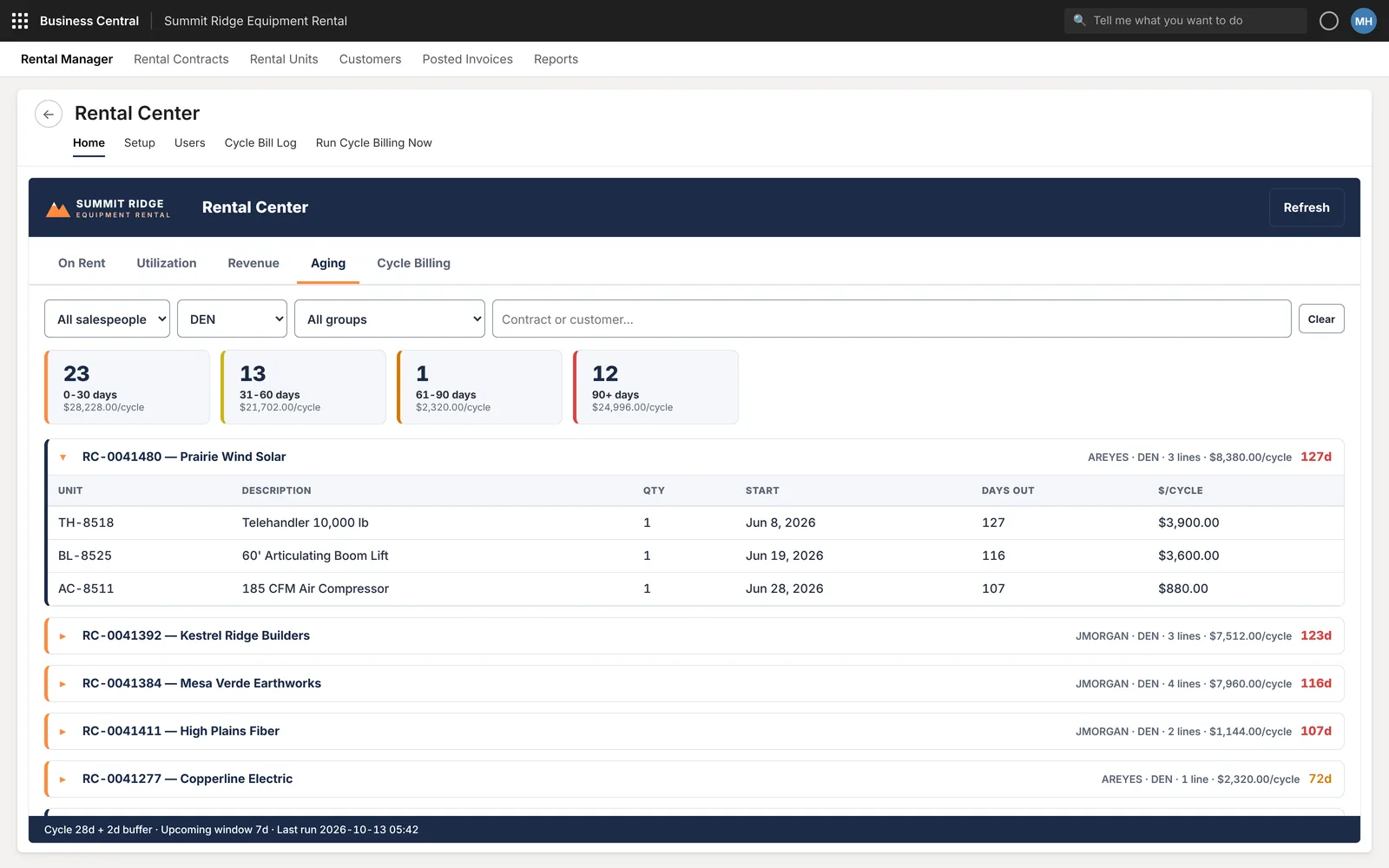1389x868 pixels.
Task: Click the circle icon next to avatar
Action: coord(1329,21)
